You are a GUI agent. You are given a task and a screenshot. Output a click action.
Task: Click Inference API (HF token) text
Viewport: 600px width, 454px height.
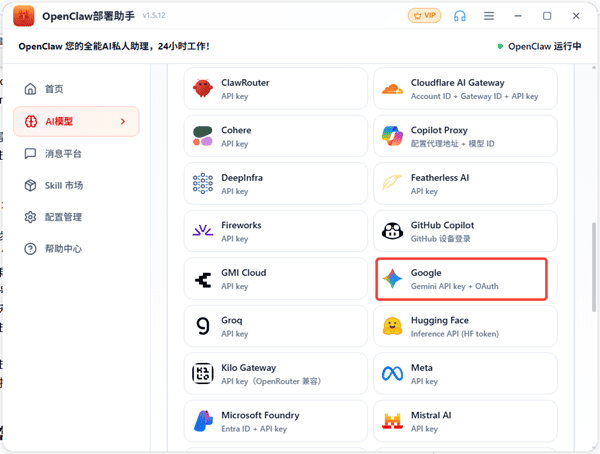click(x=455, y=334)
